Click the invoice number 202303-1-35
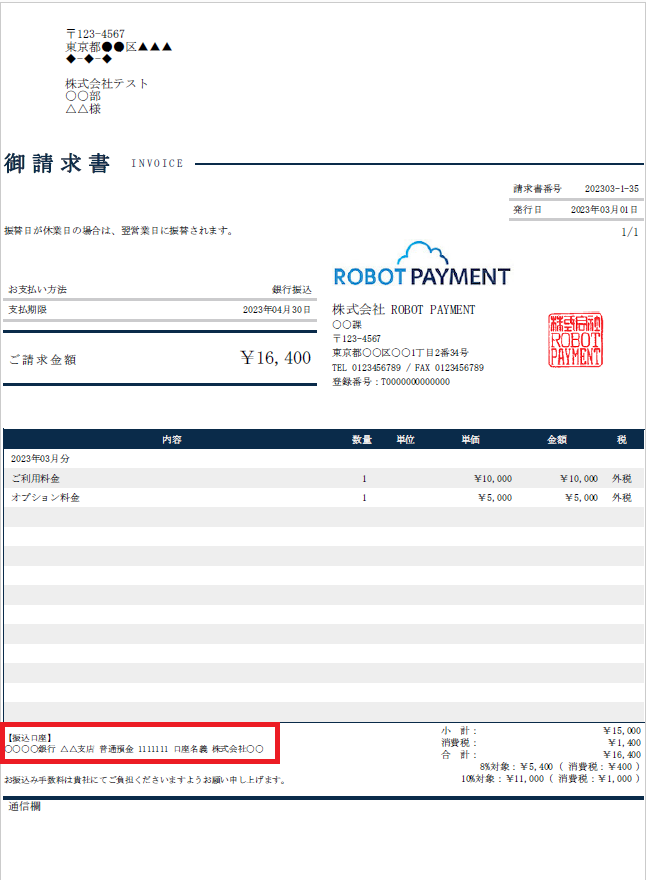Viewport: 646px width, 880px height. tap(611, 188)
